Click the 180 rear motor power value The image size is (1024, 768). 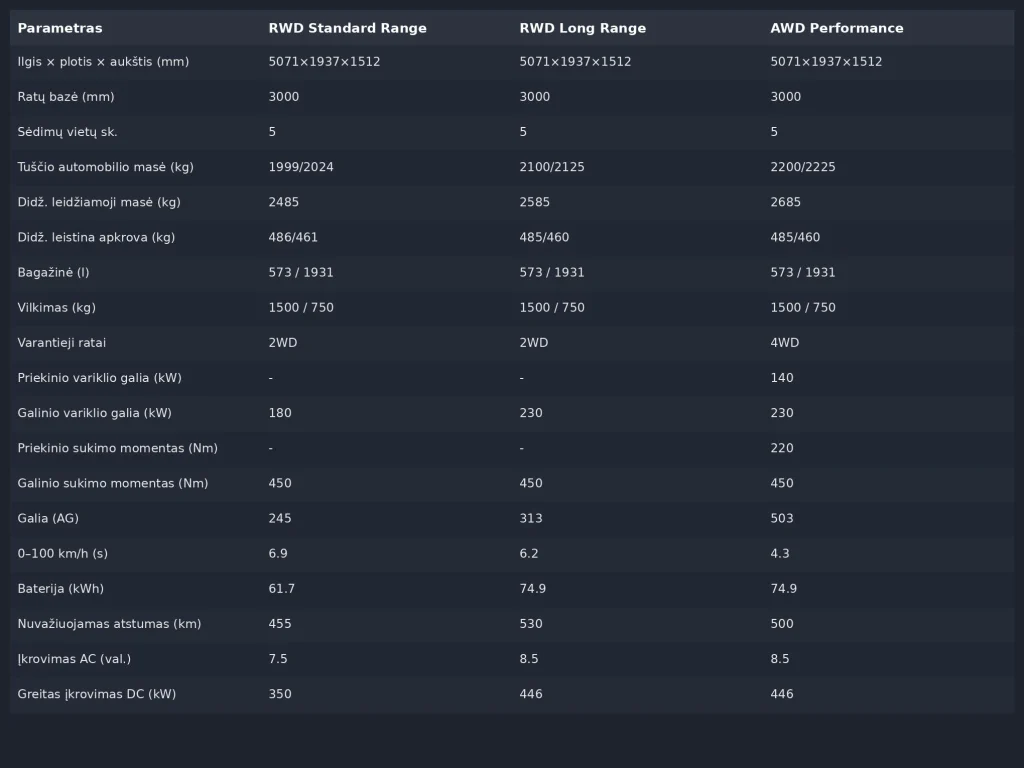coord(280,413)
